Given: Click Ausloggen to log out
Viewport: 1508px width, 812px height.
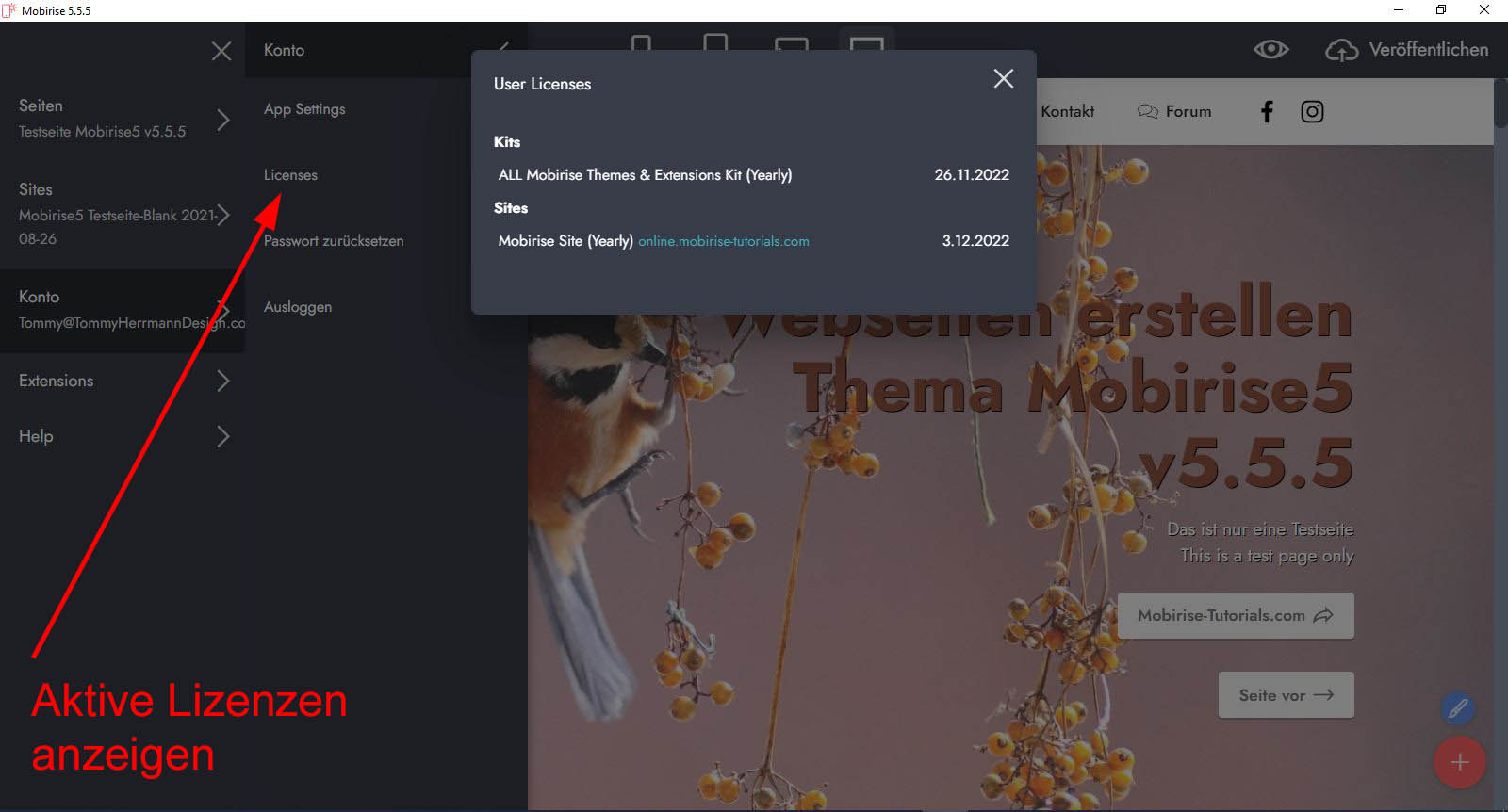Looking at the screenshot, I should 298,307.
